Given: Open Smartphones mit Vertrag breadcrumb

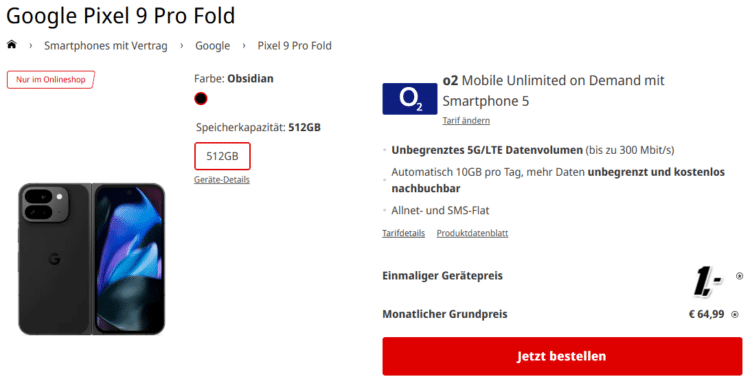Looking at the screenshot, I should (106, 45).
